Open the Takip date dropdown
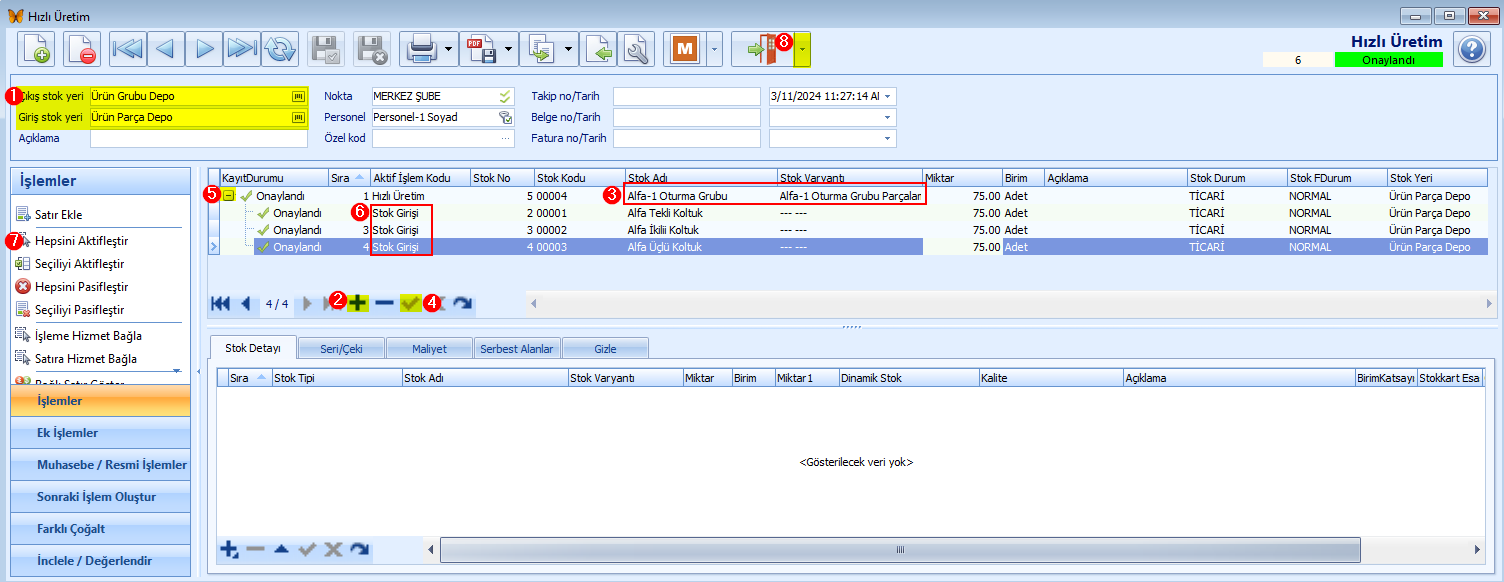 point(887,96)
